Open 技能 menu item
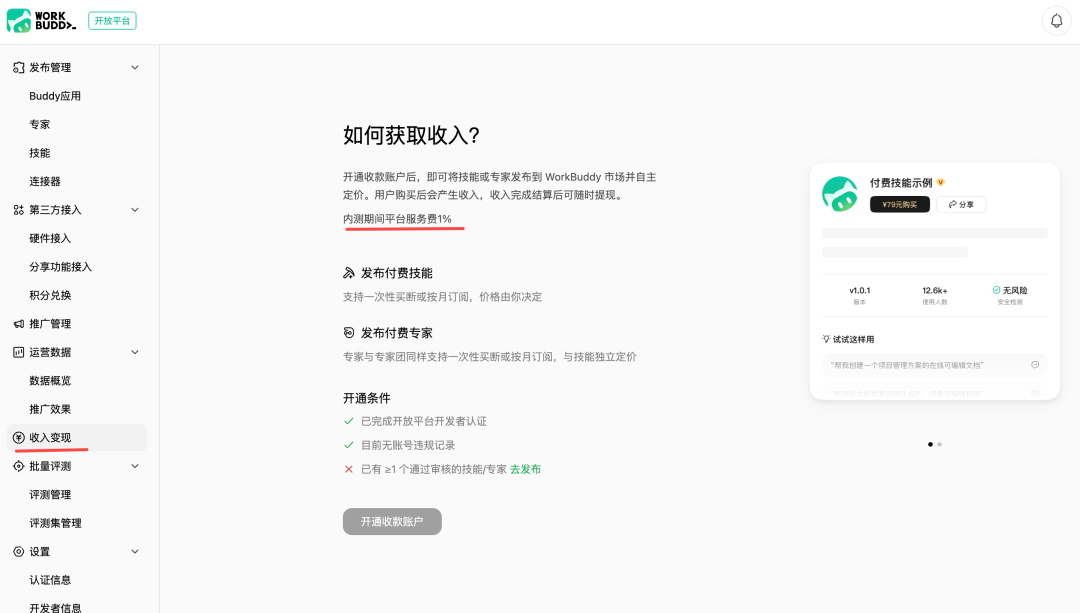Screen dimensions: 1080x613 coord(39,153)
